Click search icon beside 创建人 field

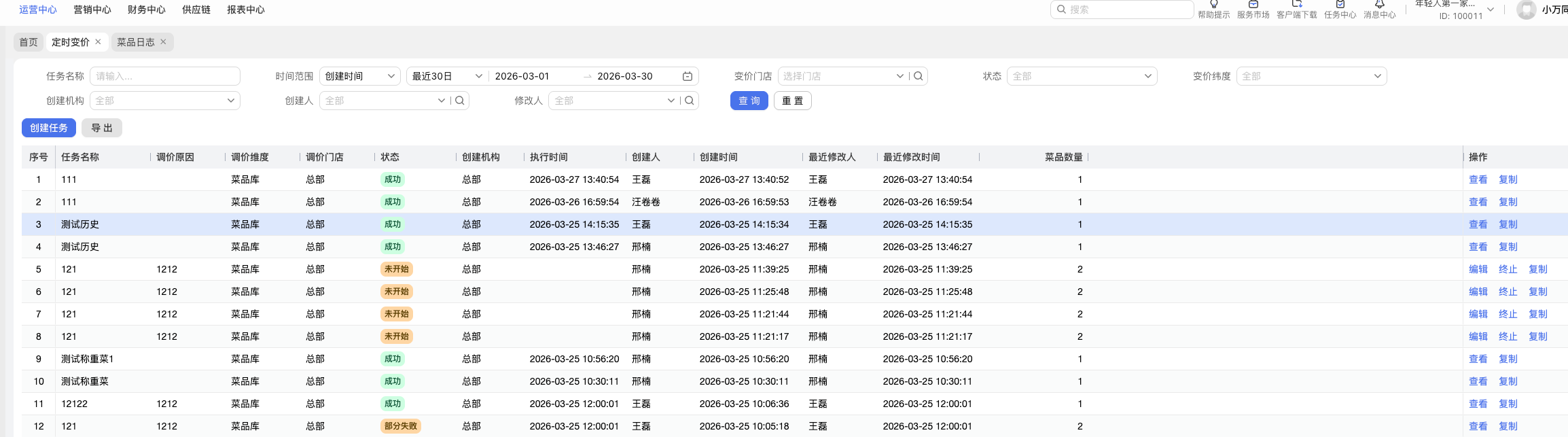460,101
